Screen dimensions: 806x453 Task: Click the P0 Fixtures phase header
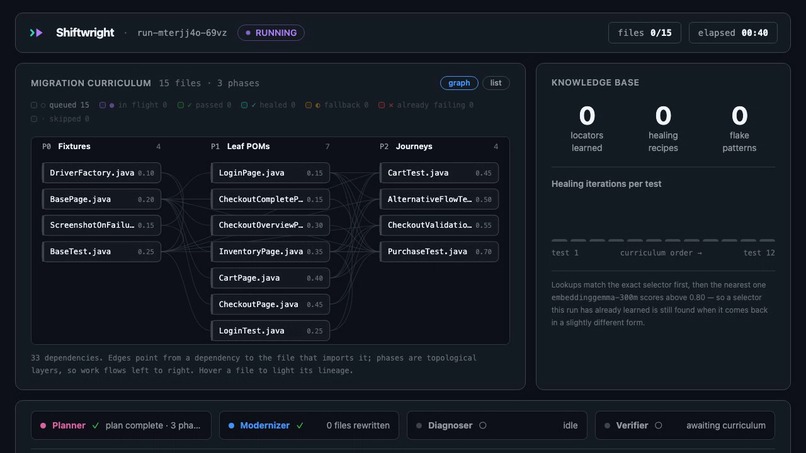click(101, 147)
